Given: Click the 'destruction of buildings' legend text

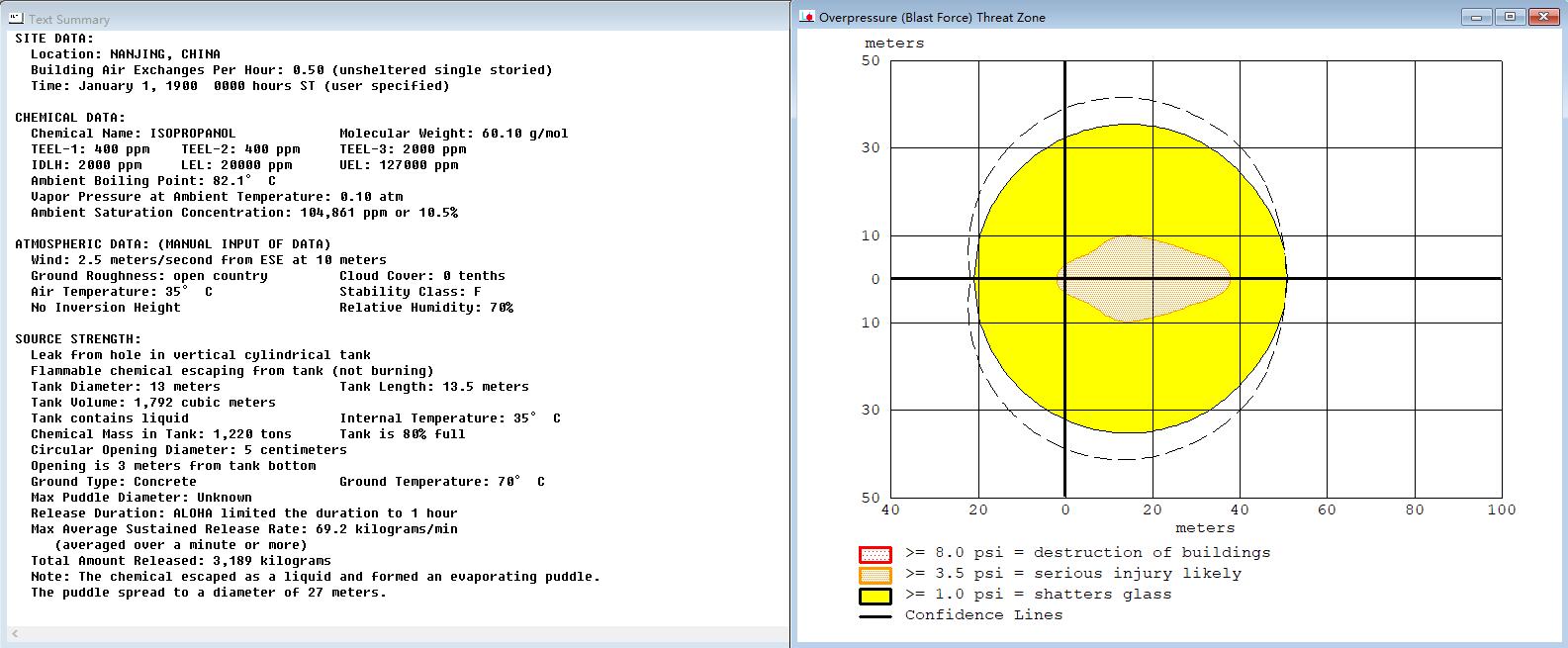Looking at the screenshot, I should click(1153, 553).
